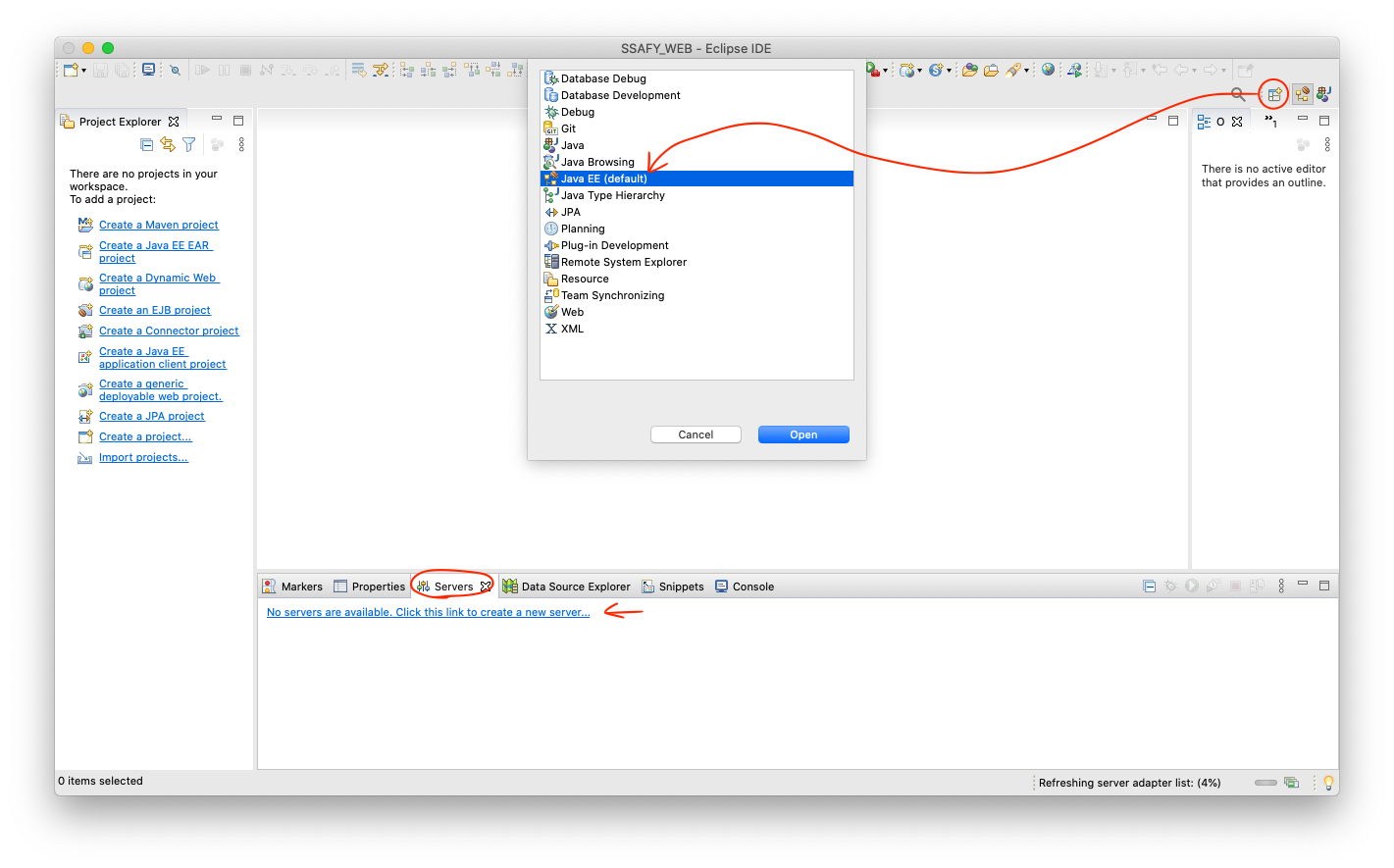Click the Open button in dialog
This screenshot has height=868, width=1394.
click(x=803, y=434)
